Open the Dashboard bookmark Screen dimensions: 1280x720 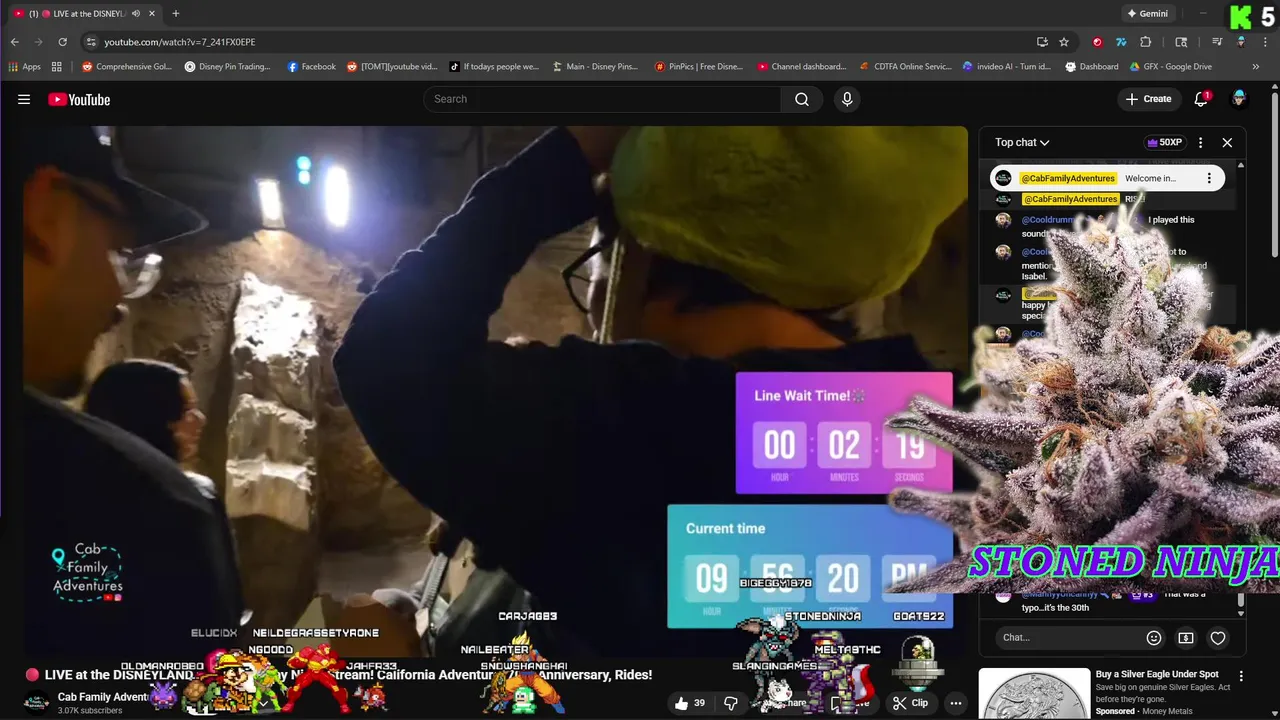(1091, 66)
